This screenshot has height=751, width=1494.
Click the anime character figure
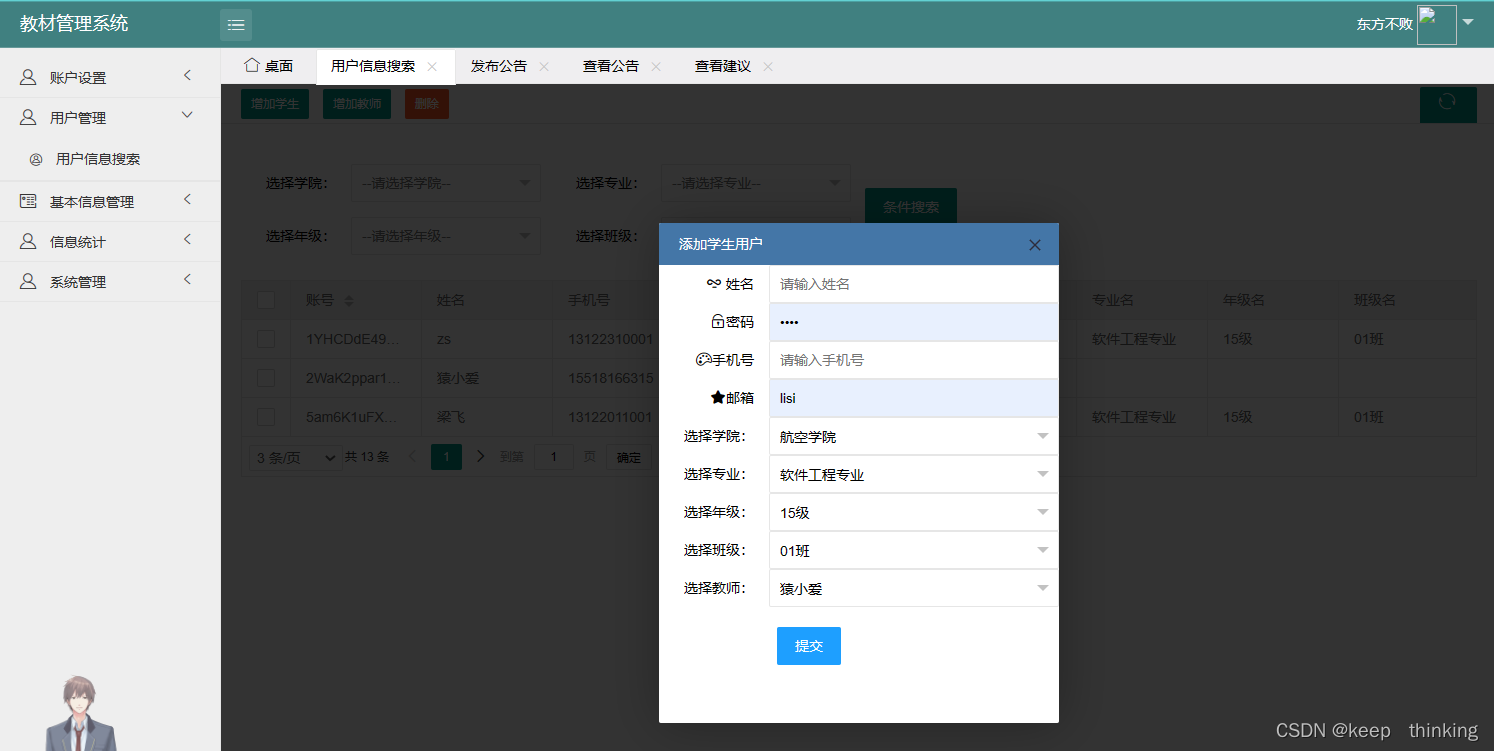coord(79,713)
